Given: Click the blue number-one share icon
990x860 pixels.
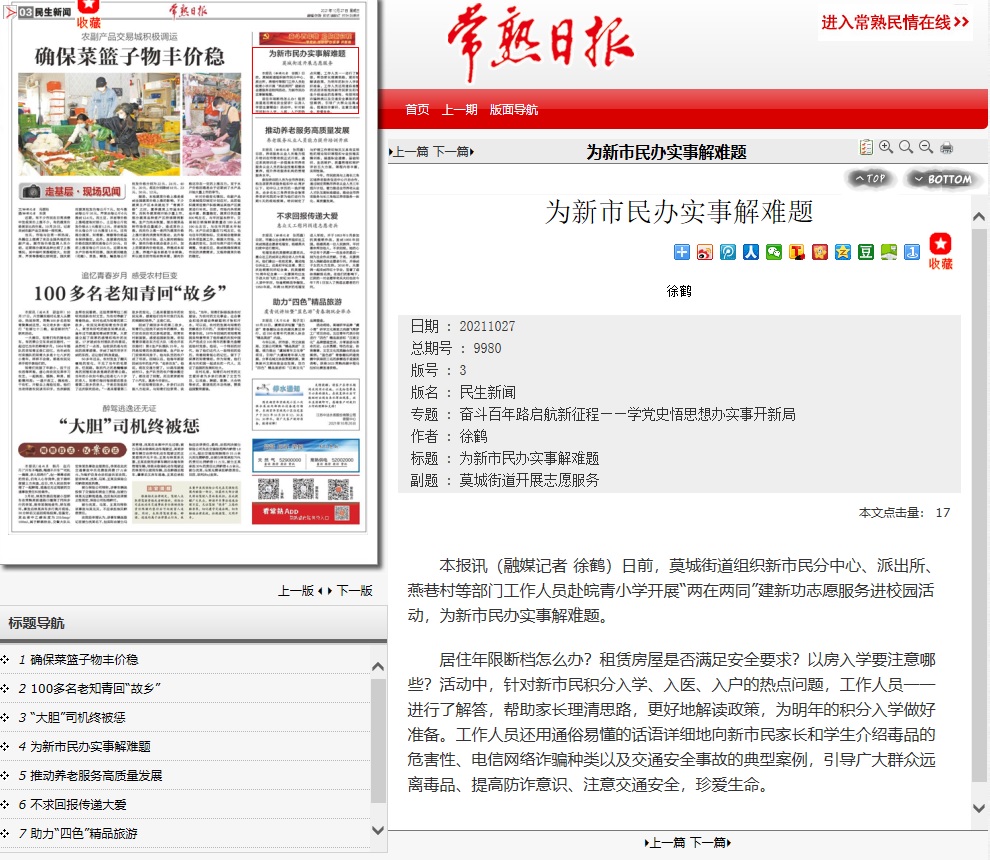Looking at the screenshot, I should pyautogui.click(x=912, y=253).
